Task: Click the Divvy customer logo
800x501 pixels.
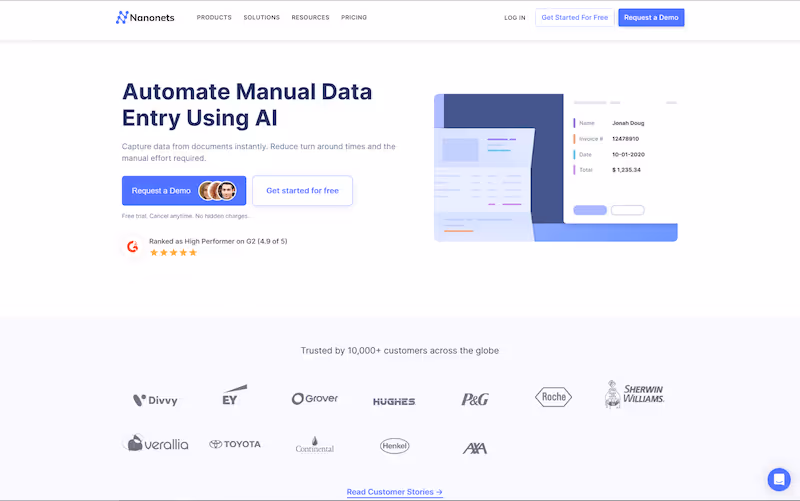Action: 155,400
